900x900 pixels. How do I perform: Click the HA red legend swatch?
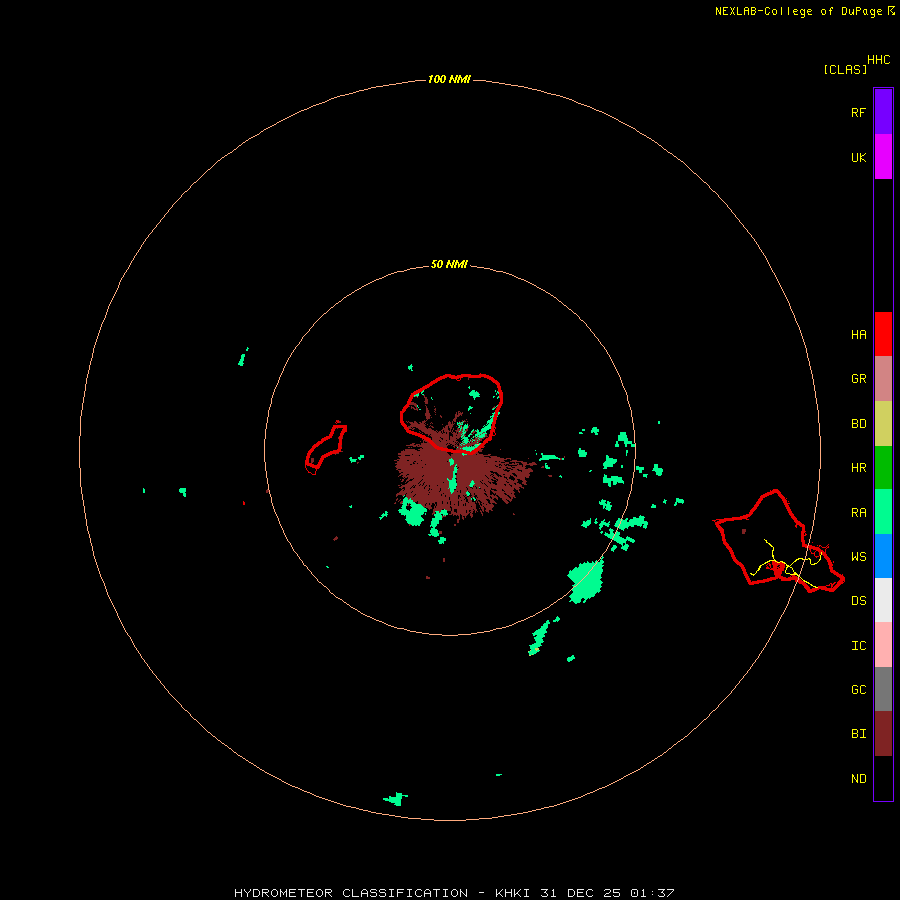[883, 334]
